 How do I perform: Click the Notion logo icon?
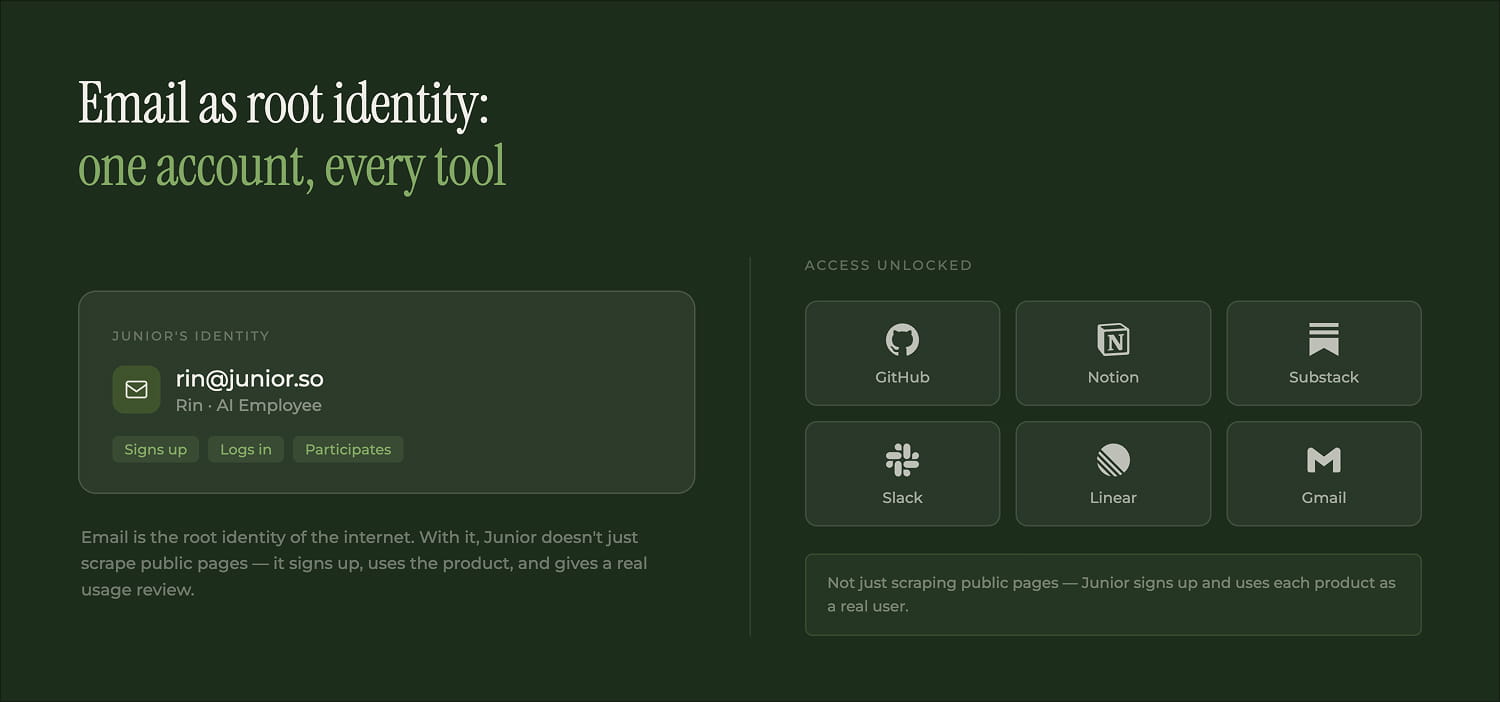click(x=1113, y=340)
